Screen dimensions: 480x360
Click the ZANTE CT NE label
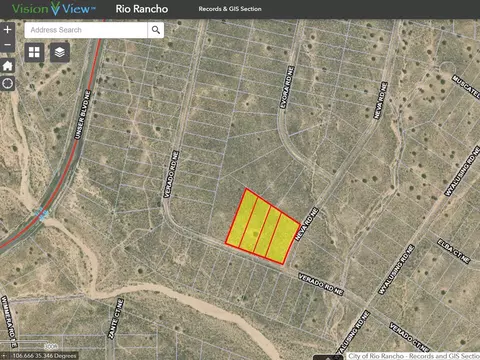(x=116, y=319)
